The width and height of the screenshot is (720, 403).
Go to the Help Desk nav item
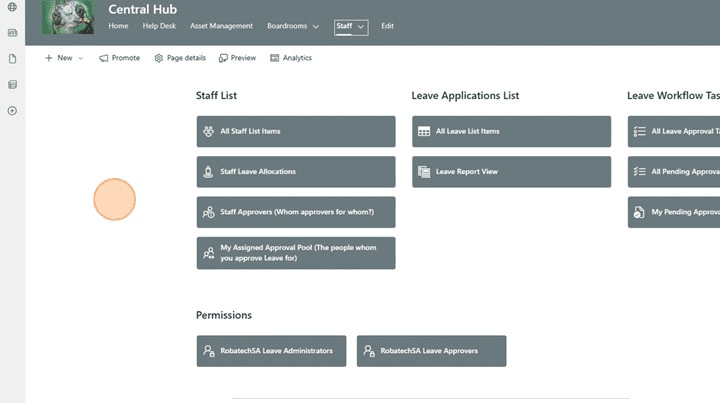160,26
